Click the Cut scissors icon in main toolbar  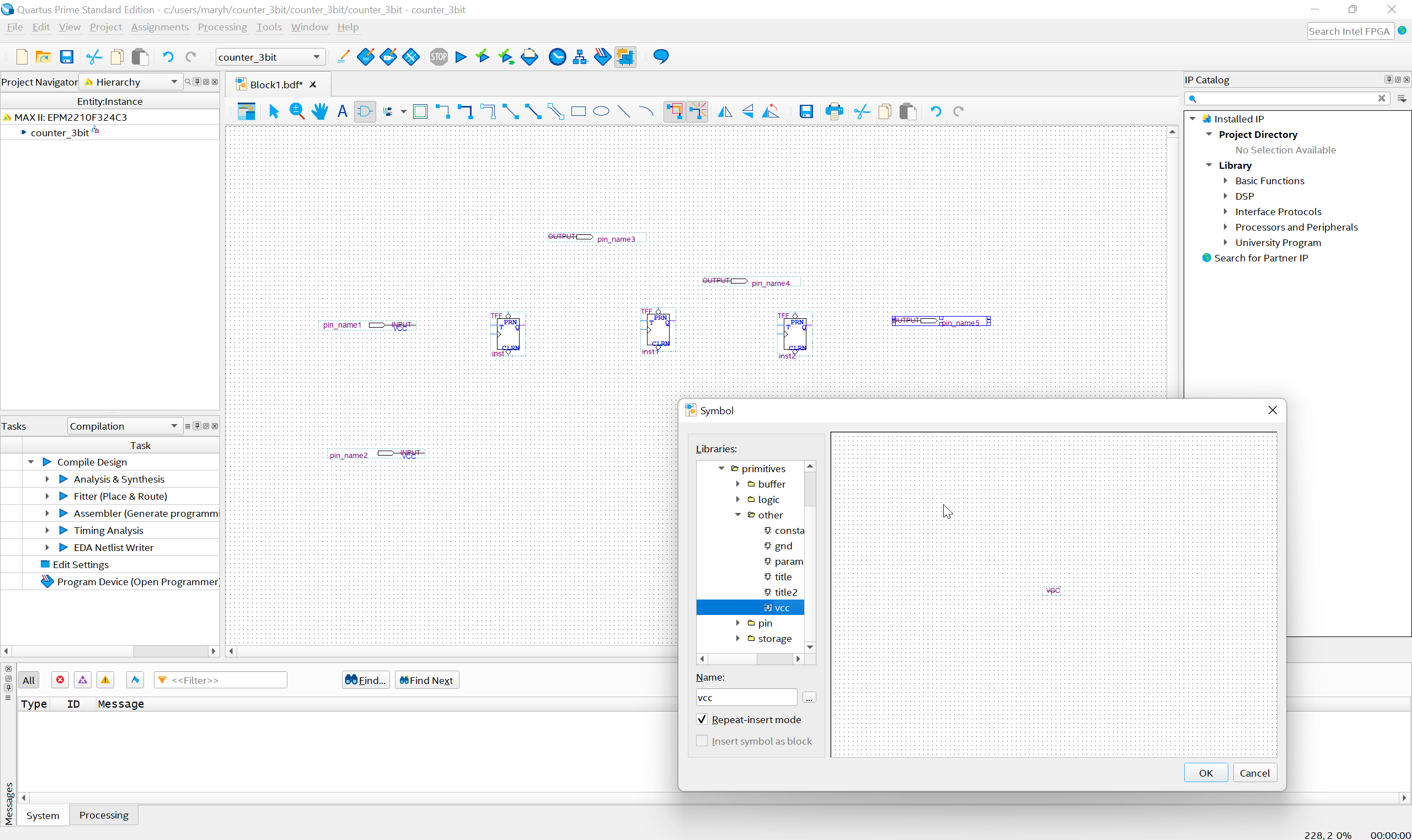[x=94, y=57]
